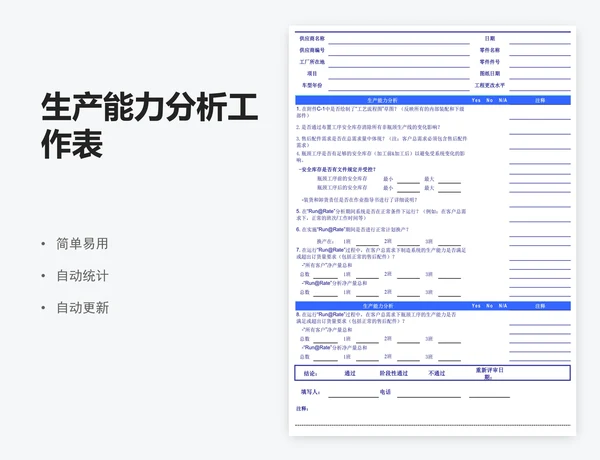Click question 6 Run@Rate 换产 text
The height and width of the screenshot is (460, 600).
pos(352,230)
